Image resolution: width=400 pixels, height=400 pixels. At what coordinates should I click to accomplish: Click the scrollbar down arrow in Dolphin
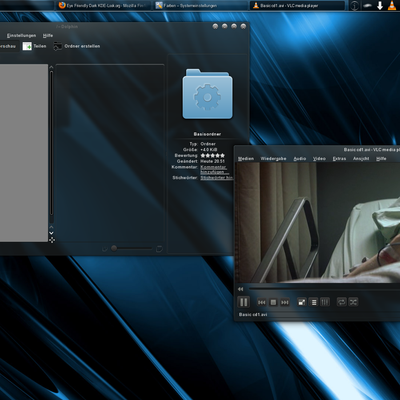click(51, 233)
